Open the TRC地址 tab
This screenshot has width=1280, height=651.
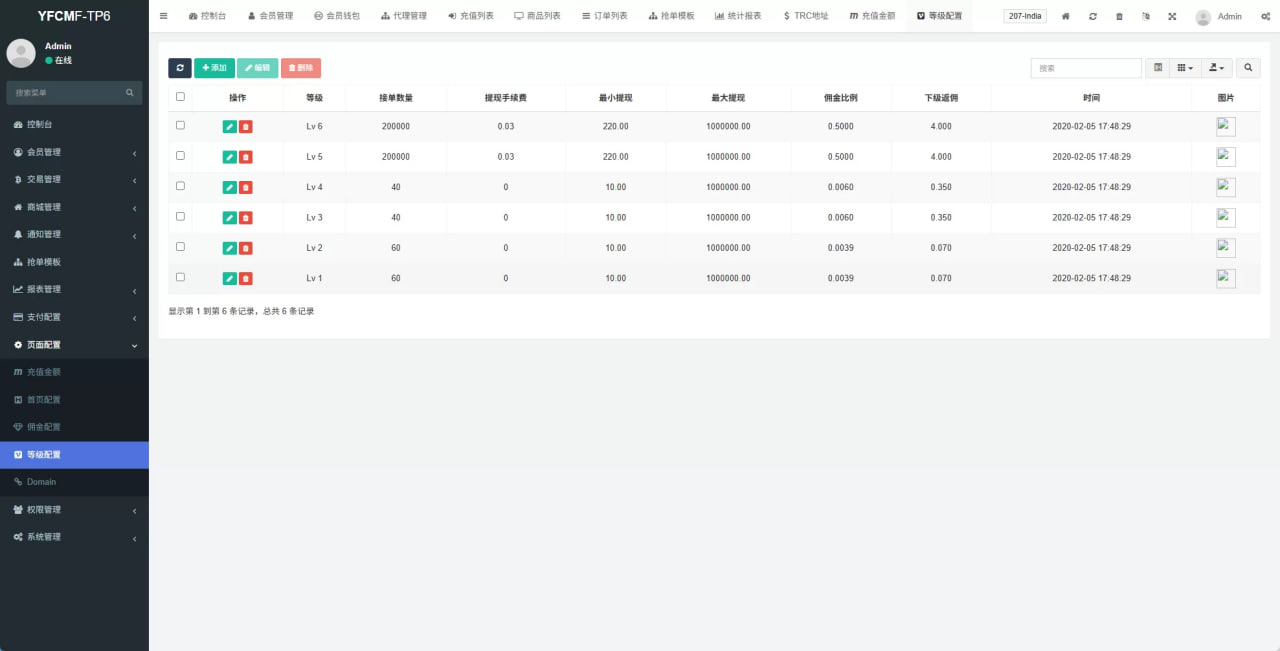pos(805,16)
